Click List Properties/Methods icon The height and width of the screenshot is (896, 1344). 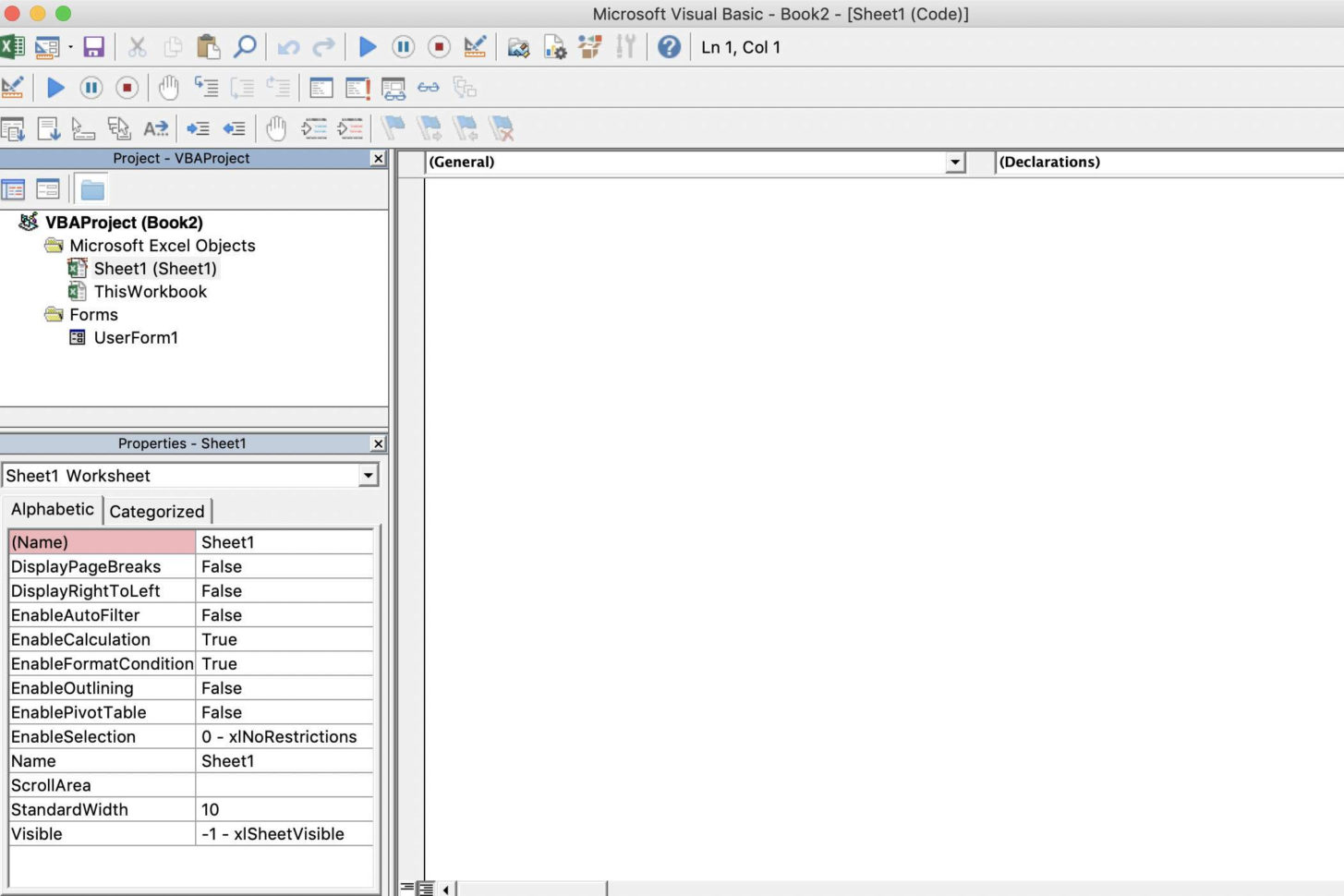click(x=13, y=128)
